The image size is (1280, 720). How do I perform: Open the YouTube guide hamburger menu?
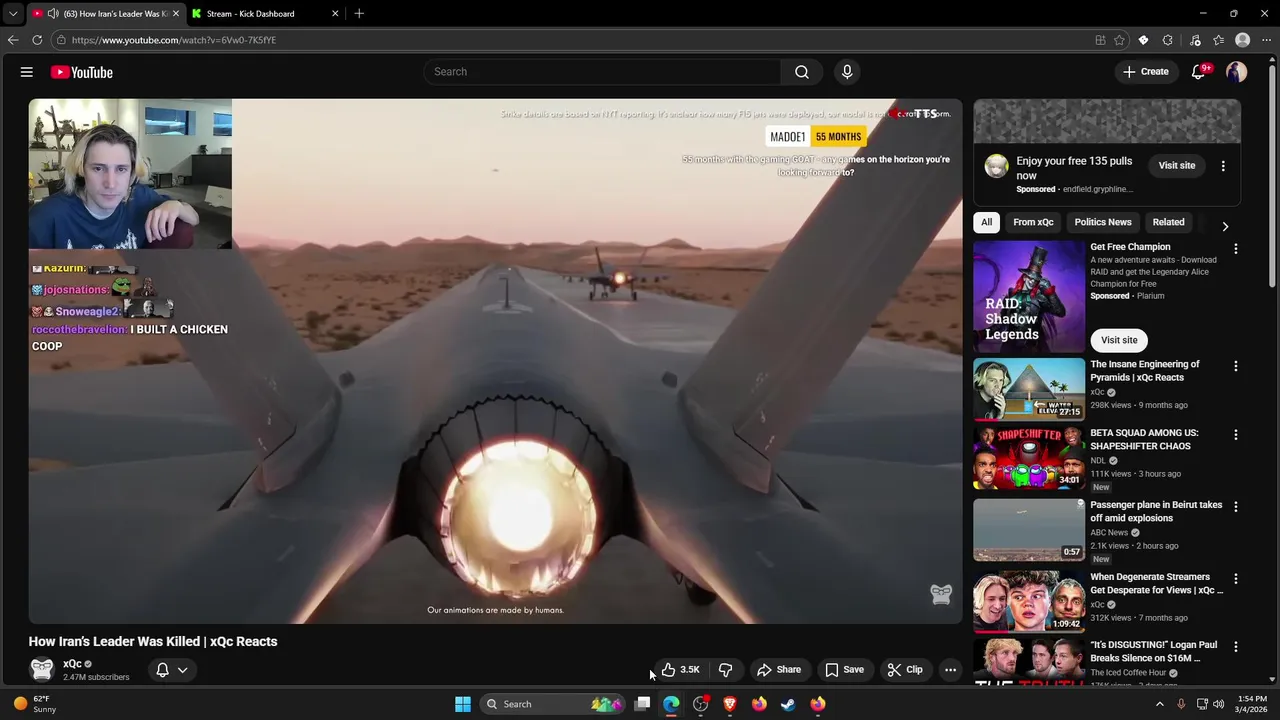[x=27, y=72]
